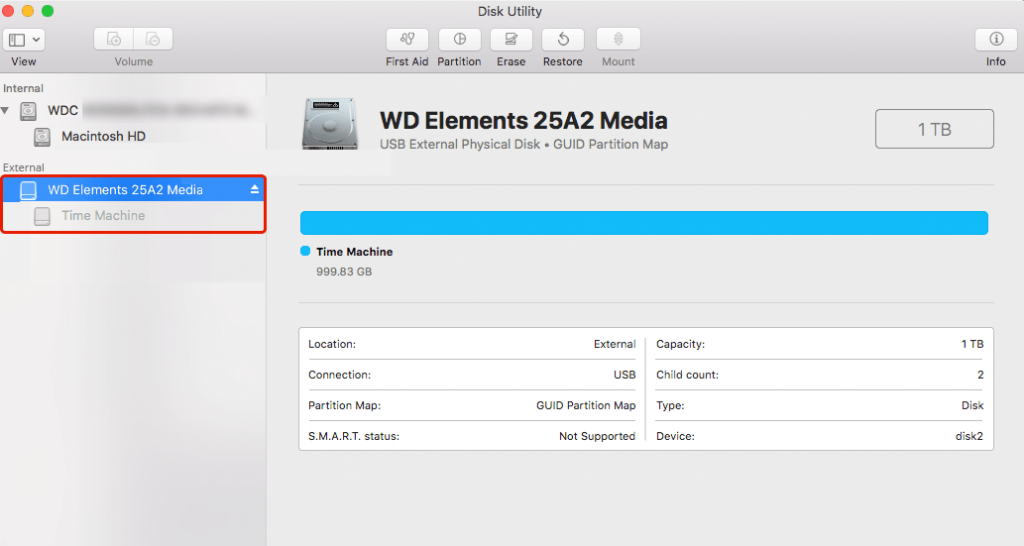
Task: Click the 999.83 GB size text
Action: point(344,272)
